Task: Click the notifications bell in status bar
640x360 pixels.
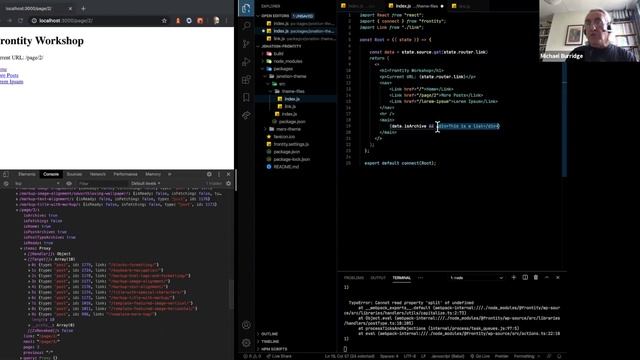Action: tap(559, 356)
